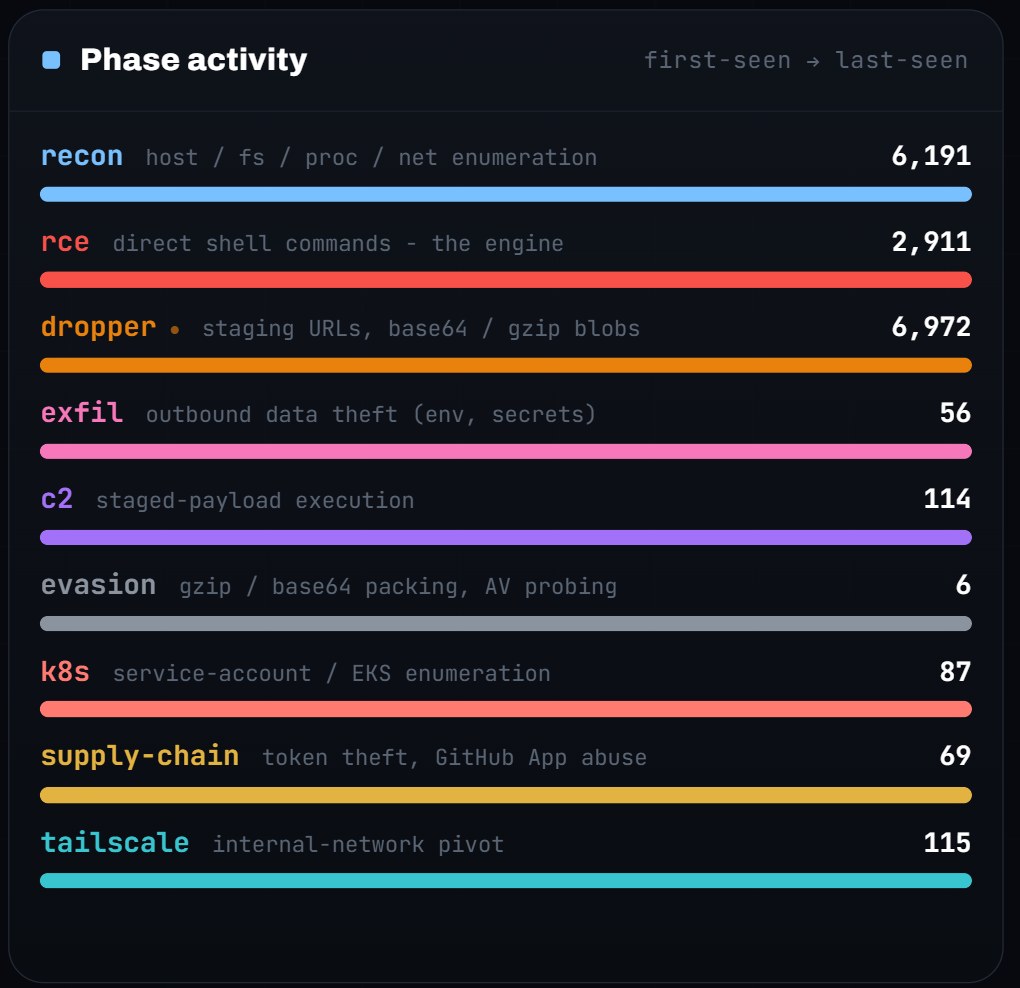Screen dimensions: 1020x988
Task: Click the blue square icon beside Phase activity
Action: point(51,60)
